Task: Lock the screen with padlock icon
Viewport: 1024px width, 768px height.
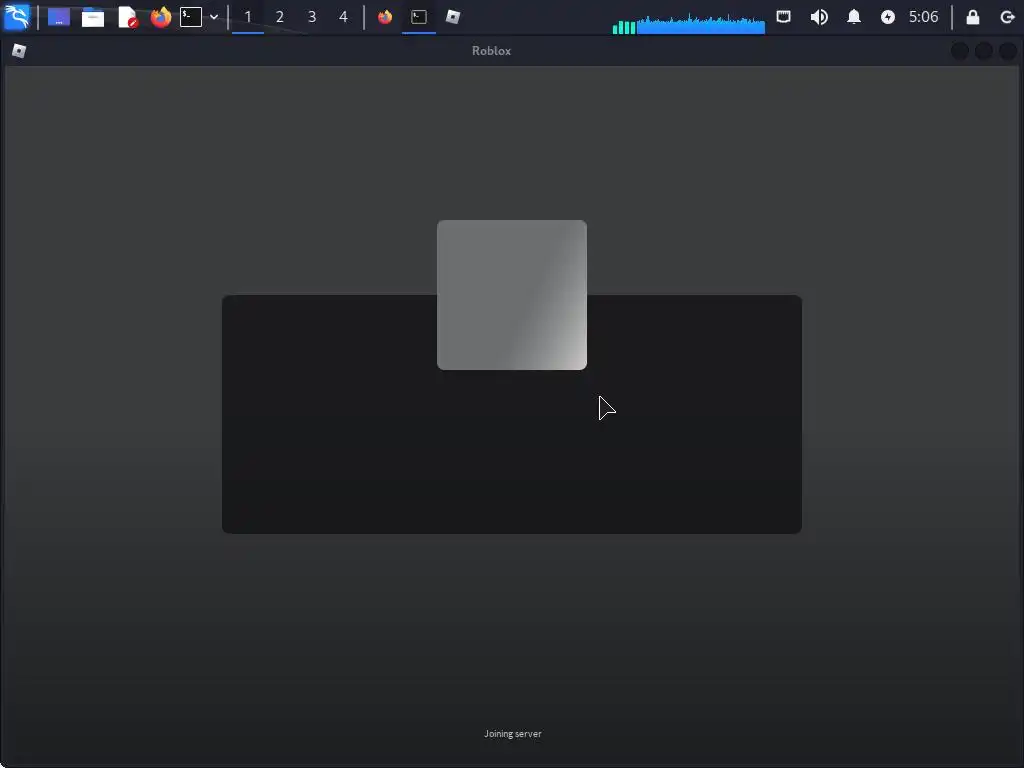Action: coord(972,17)
